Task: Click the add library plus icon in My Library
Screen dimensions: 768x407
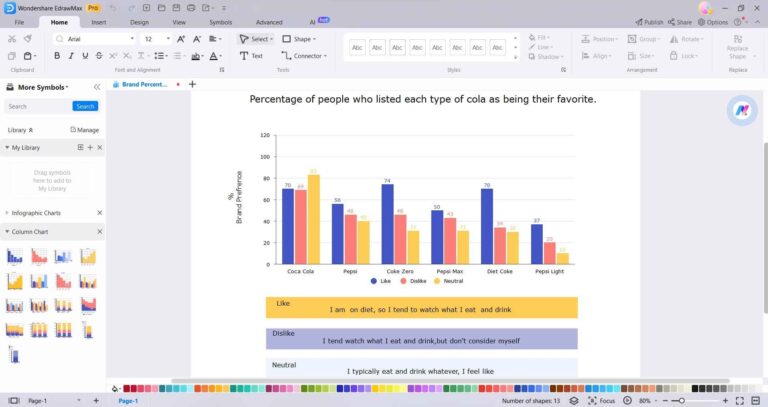Action: tap(90, 147)
